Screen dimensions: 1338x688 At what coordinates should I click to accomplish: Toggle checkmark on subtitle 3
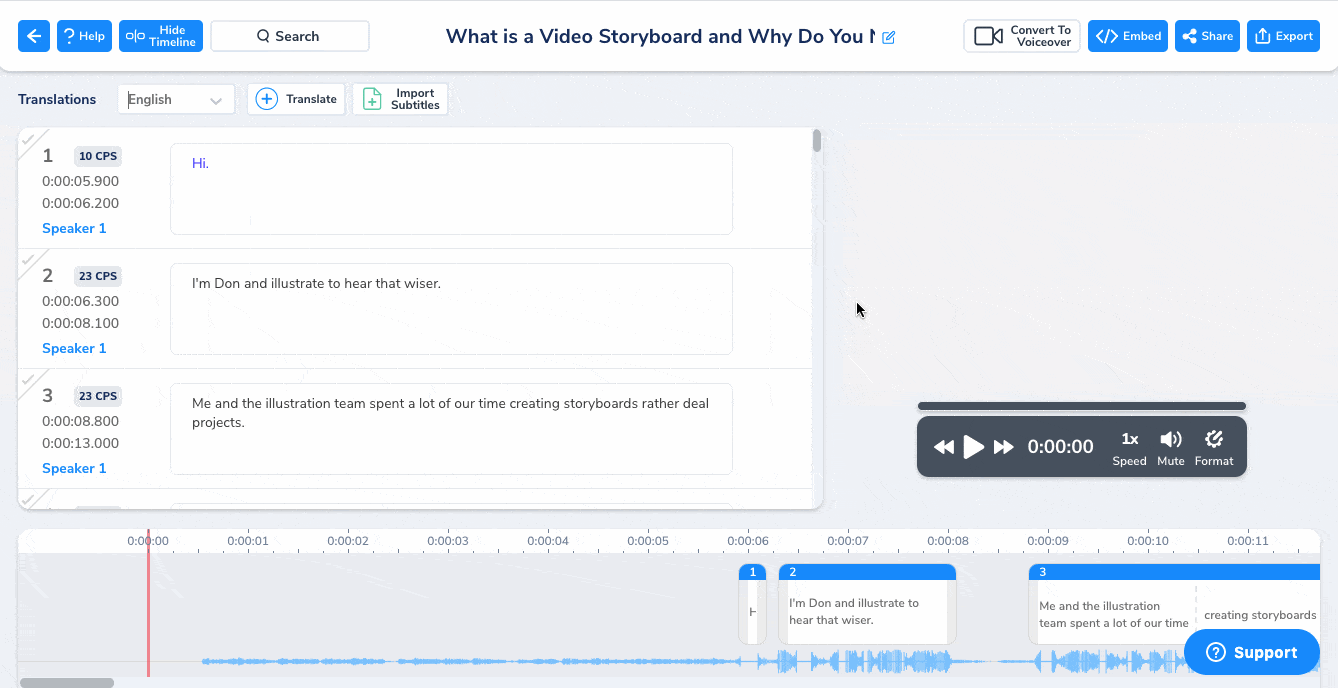click(x=29, y=379)
